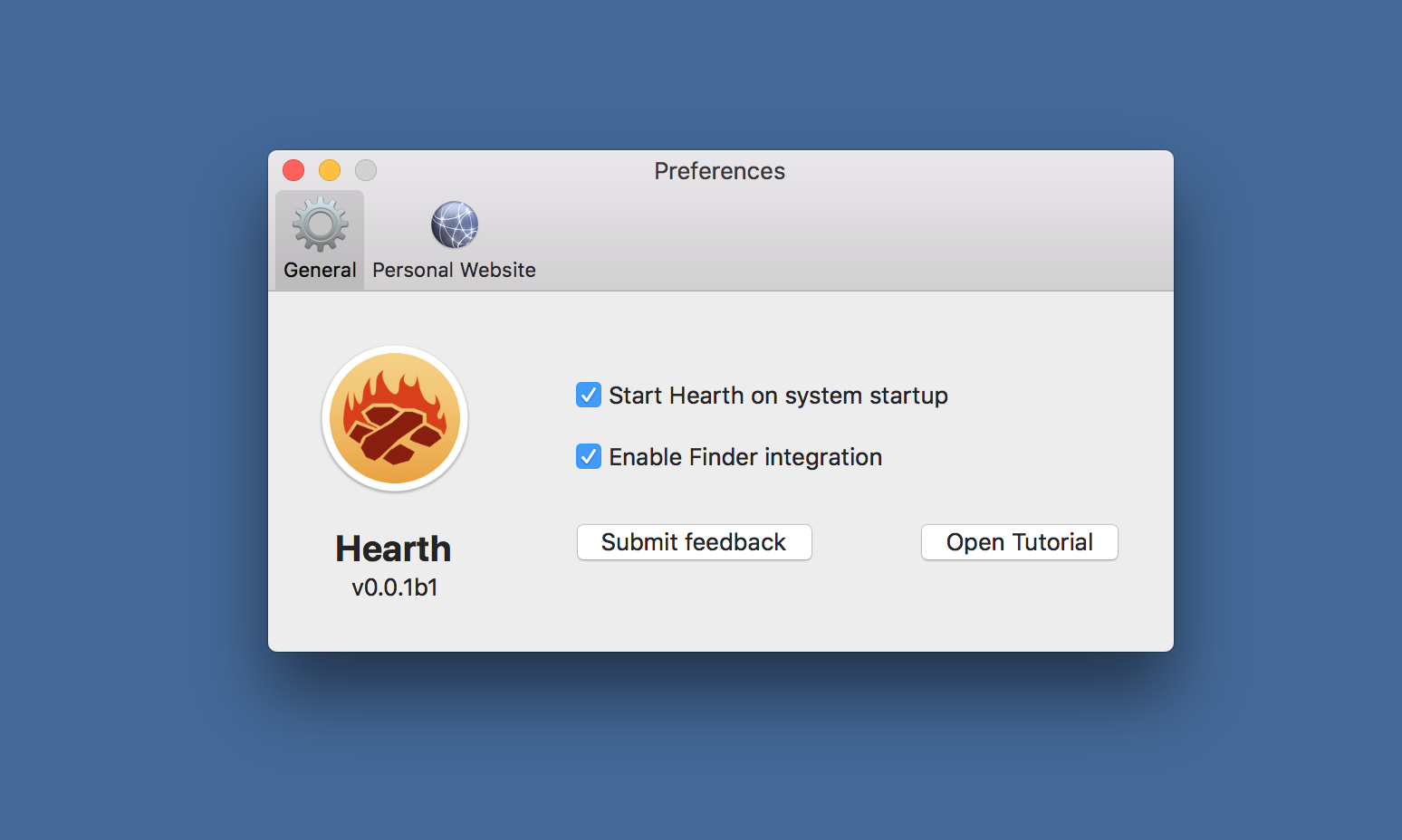Viewport: 1402px width, 840px height.
Task: Close the Preferences window with red button
Action: (x=293, y=170)
